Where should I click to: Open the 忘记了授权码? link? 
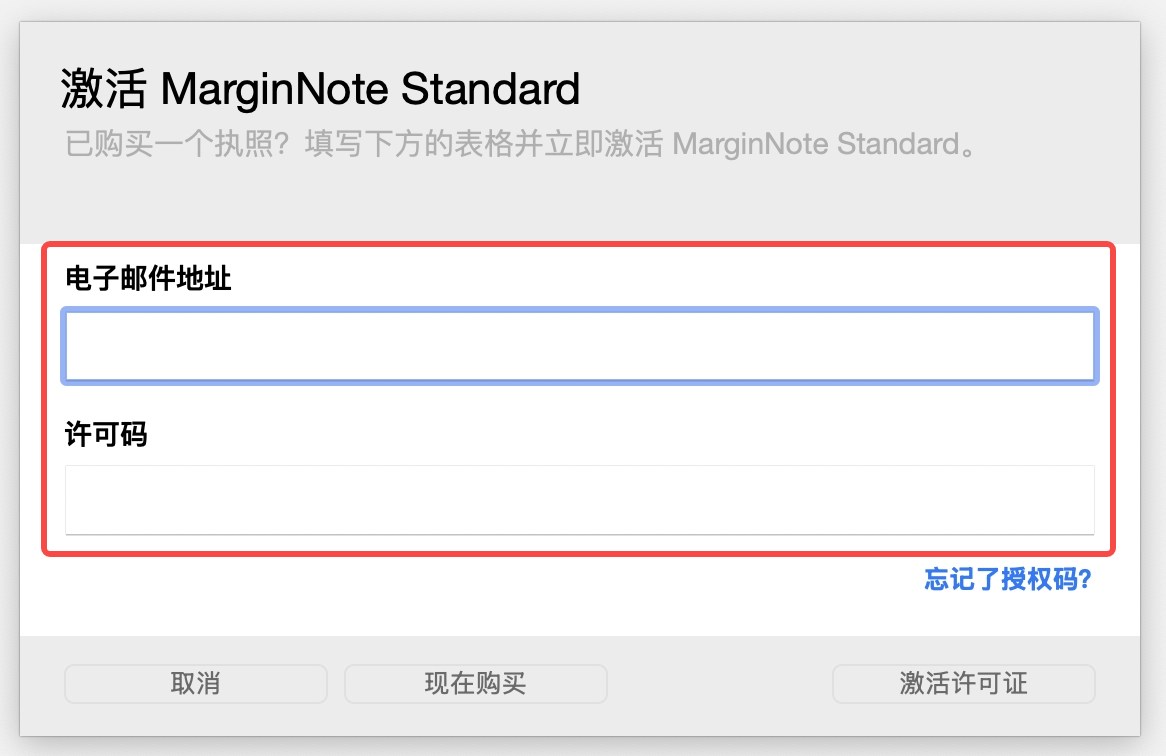1007,580
